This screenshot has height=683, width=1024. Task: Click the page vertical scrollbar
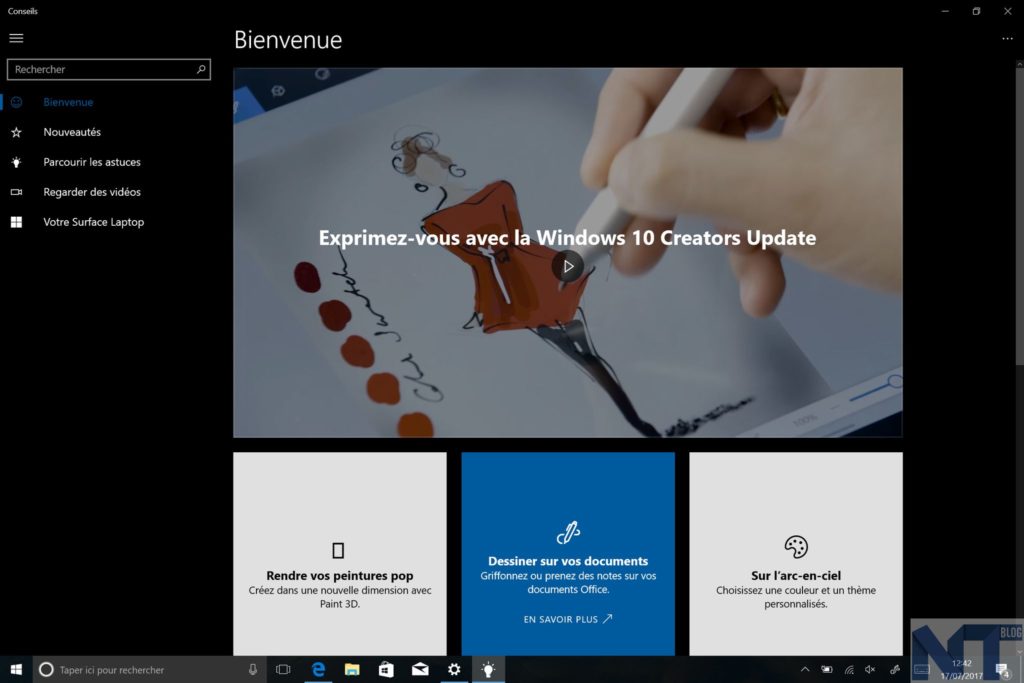tap(1019, 215)
